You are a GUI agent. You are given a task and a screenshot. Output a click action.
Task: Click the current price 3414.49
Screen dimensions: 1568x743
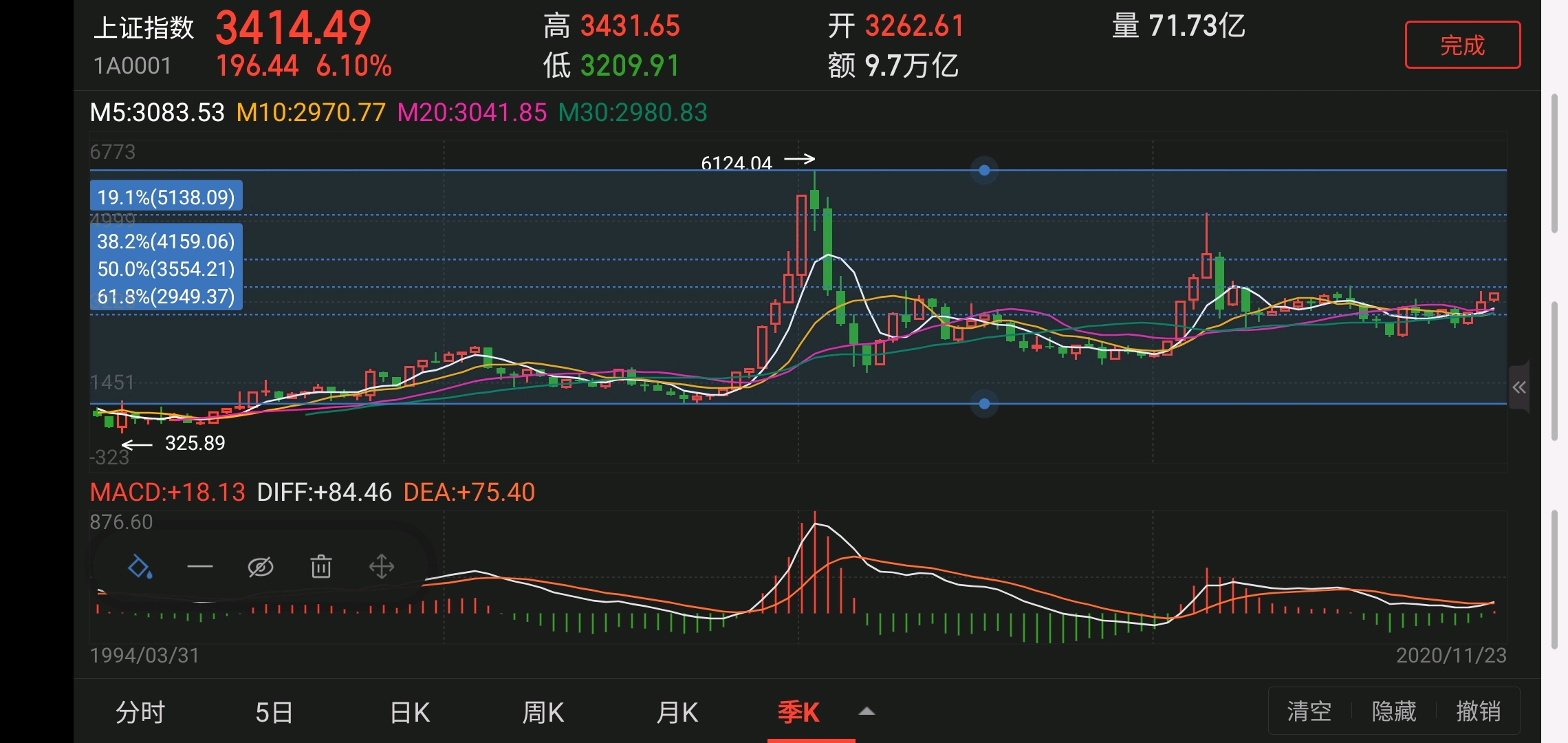tap(294, 28)
